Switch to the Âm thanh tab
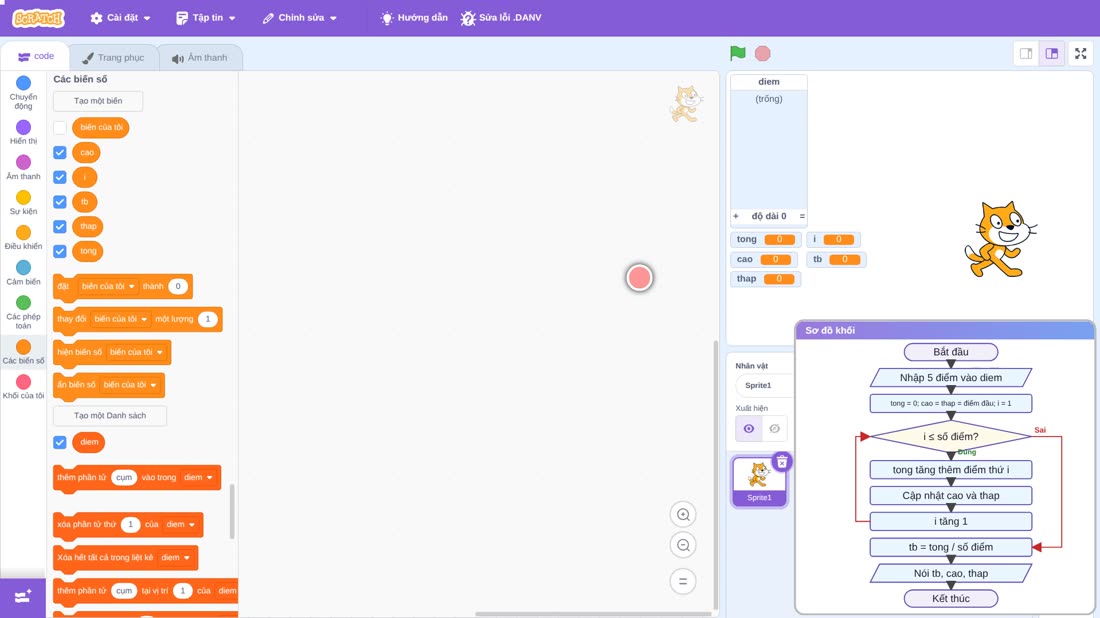The height and width of the screenshot is (618, 1100). tap(200, 58)
